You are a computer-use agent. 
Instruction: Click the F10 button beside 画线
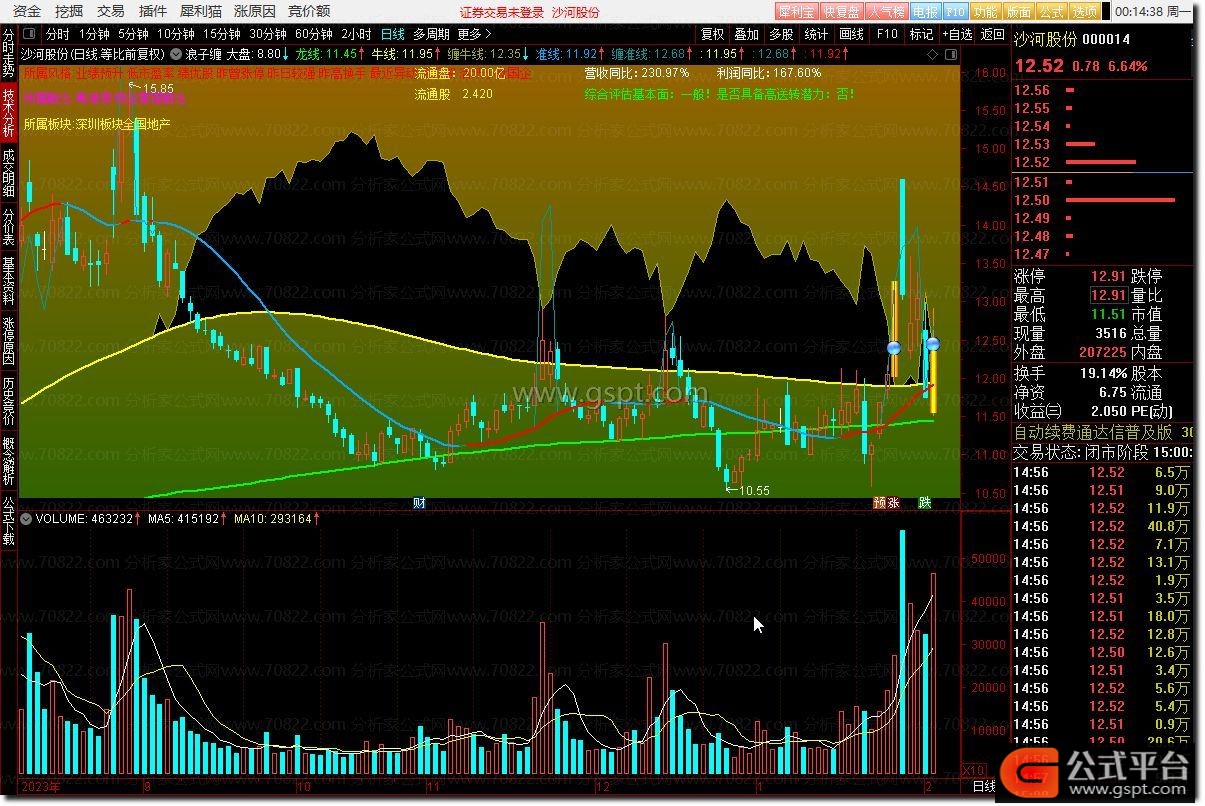pos(887,34)
